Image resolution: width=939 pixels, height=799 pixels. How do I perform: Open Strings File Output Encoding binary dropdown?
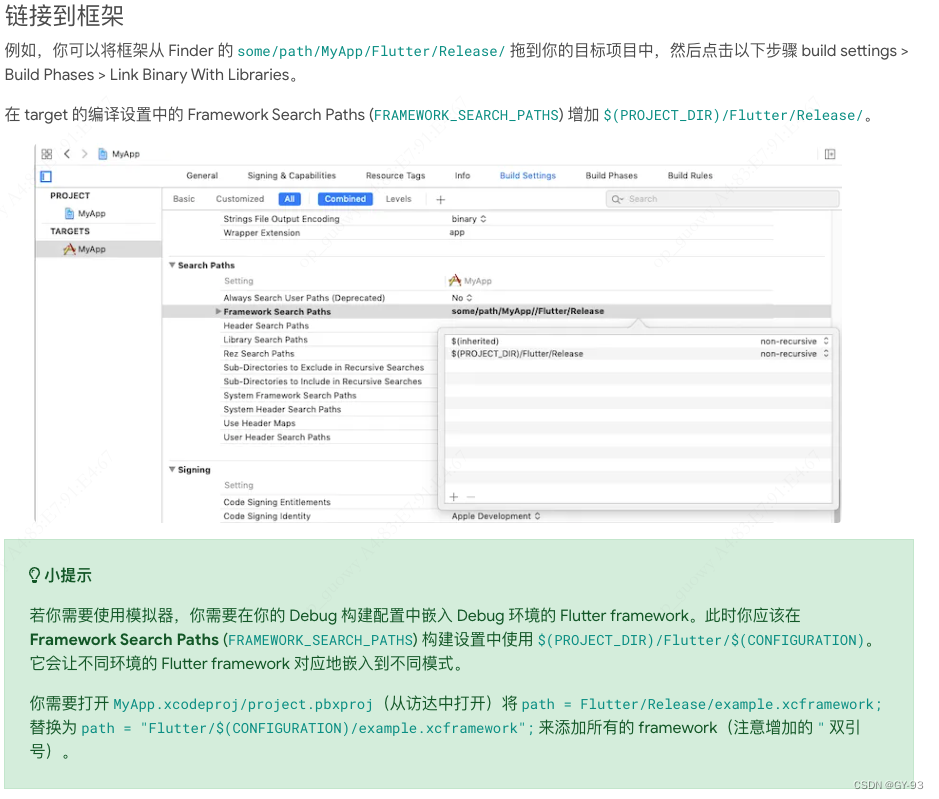(469, 219)
